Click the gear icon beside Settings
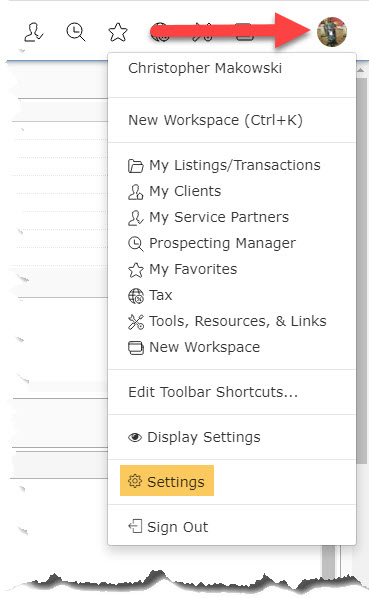The width and height of the screenshot is (369, 598). tap(135, 481)
